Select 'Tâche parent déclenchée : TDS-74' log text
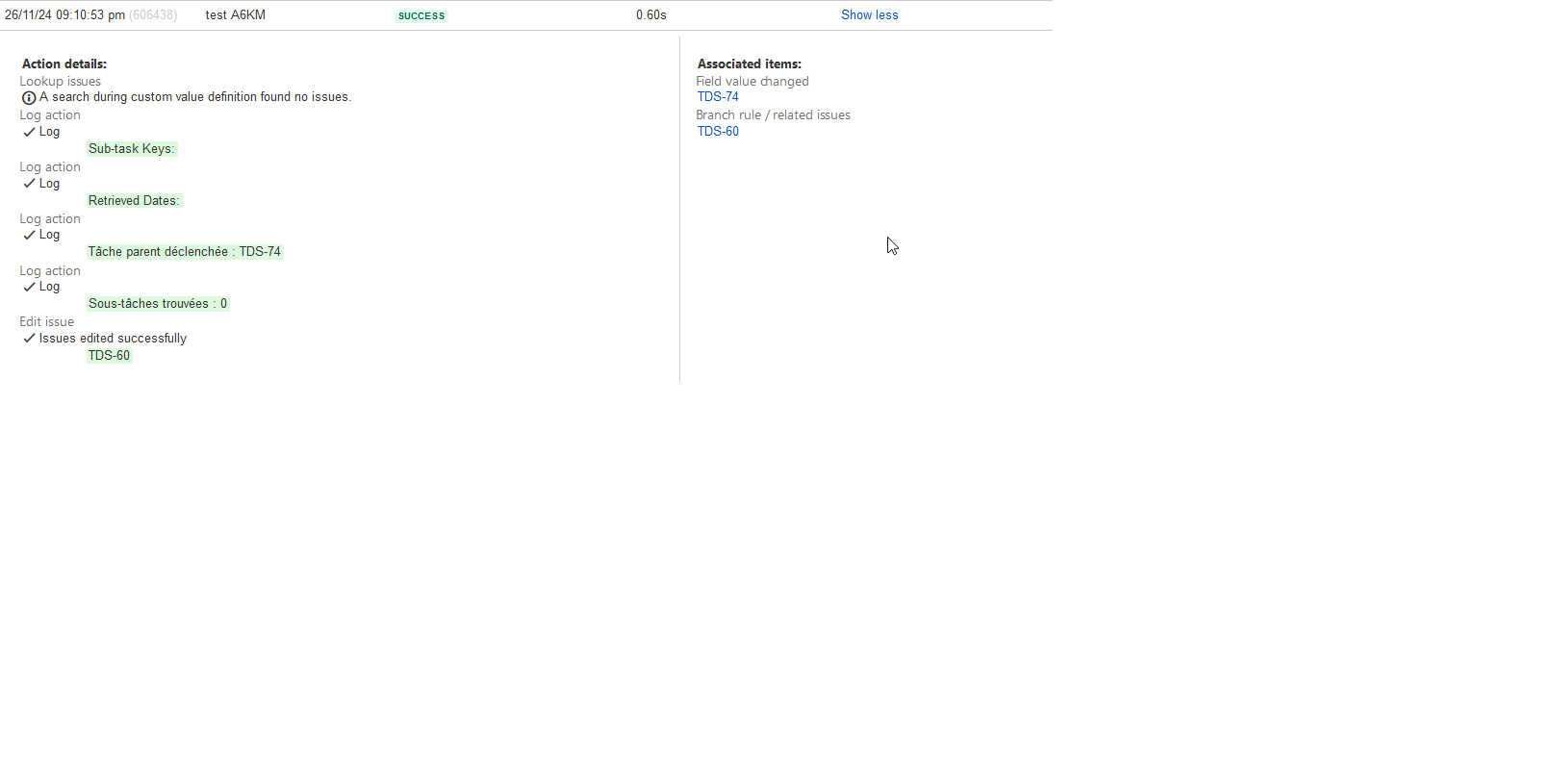1556x784 pixels. coord(185,252)
